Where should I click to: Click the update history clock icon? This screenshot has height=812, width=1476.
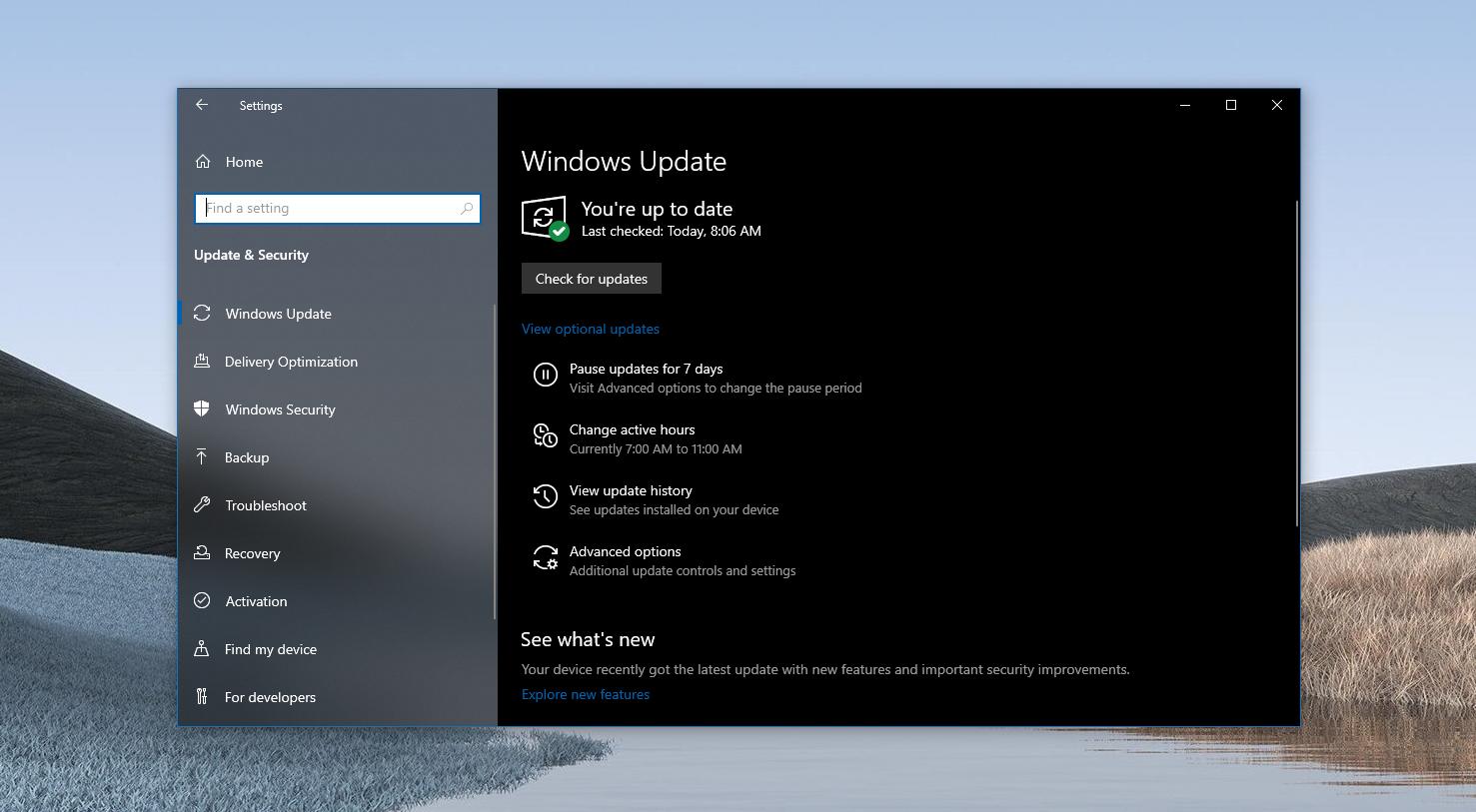point(545,496)
